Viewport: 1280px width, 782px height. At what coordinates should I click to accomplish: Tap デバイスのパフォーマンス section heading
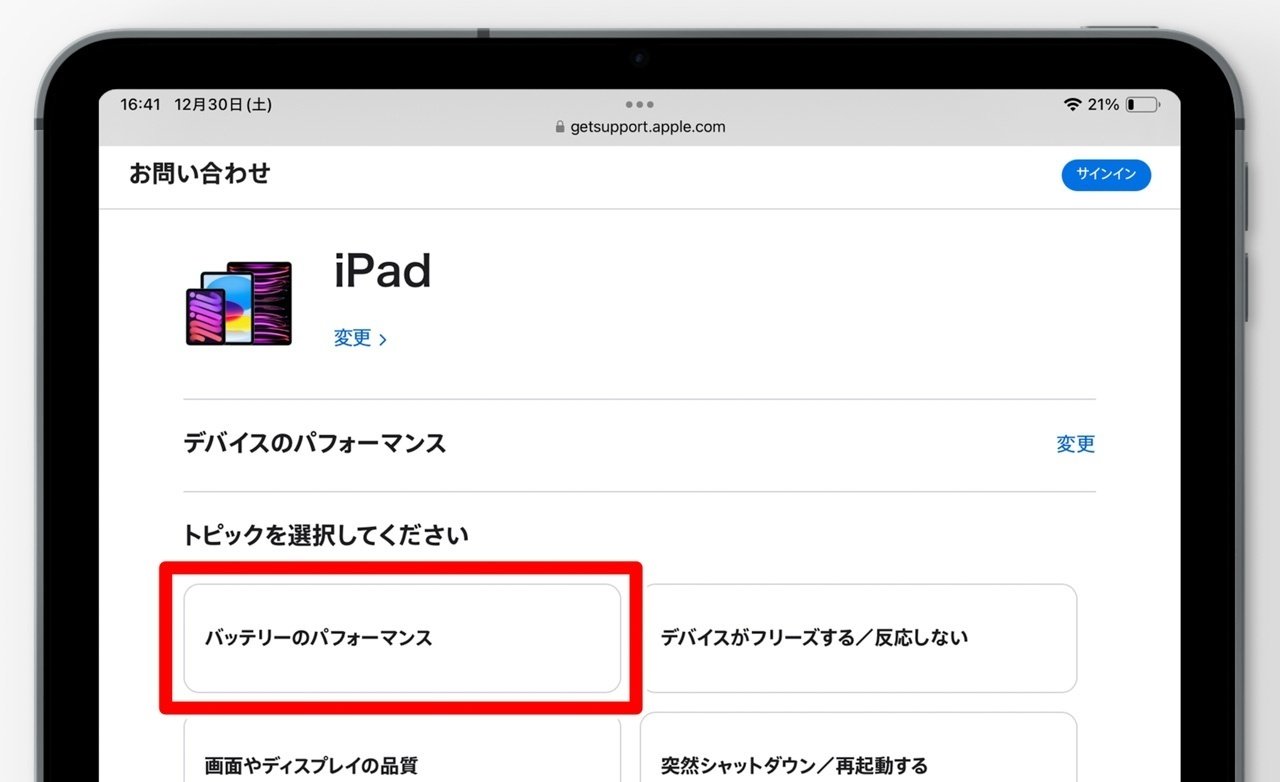314,443
